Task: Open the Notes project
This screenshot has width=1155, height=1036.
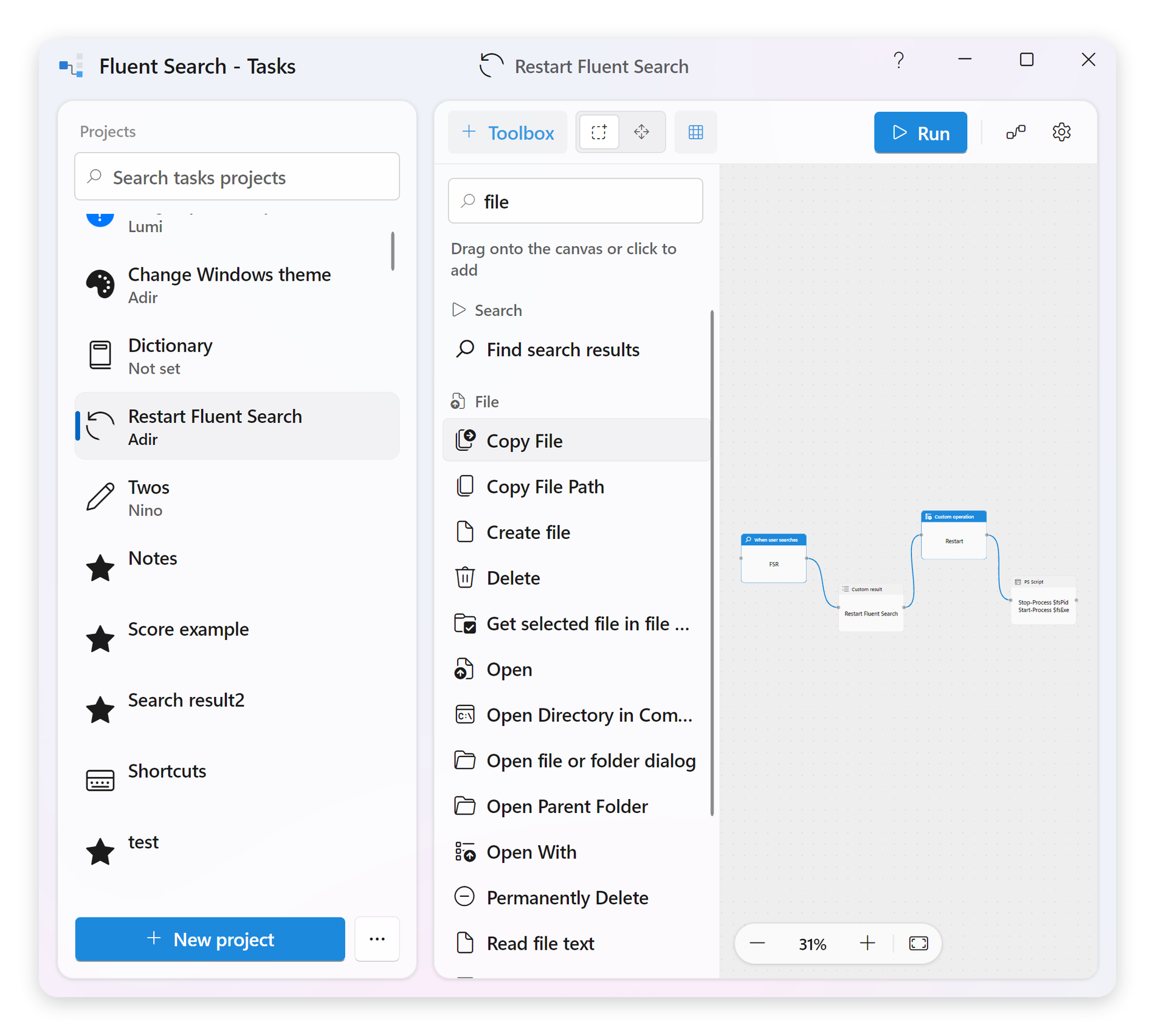Action: 237,568
